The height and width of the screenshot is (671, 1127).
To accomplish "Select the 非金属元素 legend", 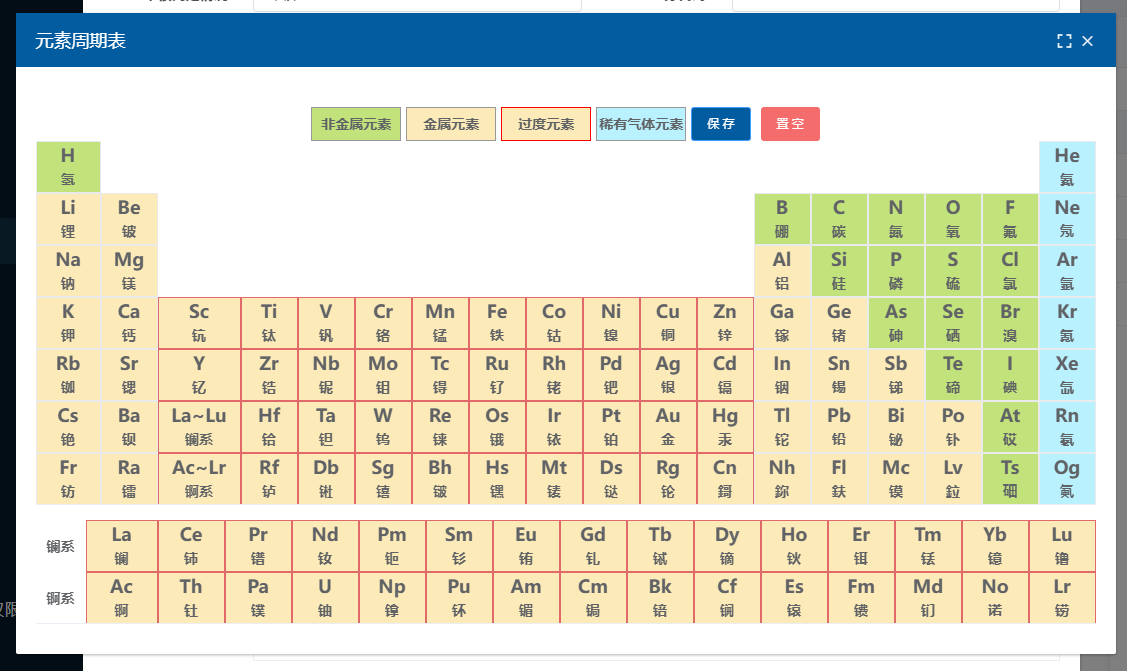I will (x=356, y=124).
